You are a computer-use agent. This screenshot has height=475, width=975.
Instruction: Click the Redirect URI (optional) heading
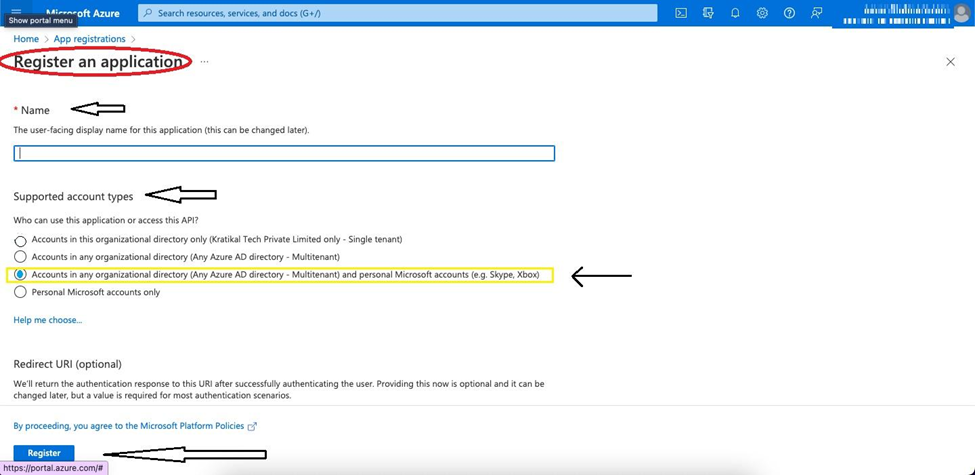click(x=68, y=364)
